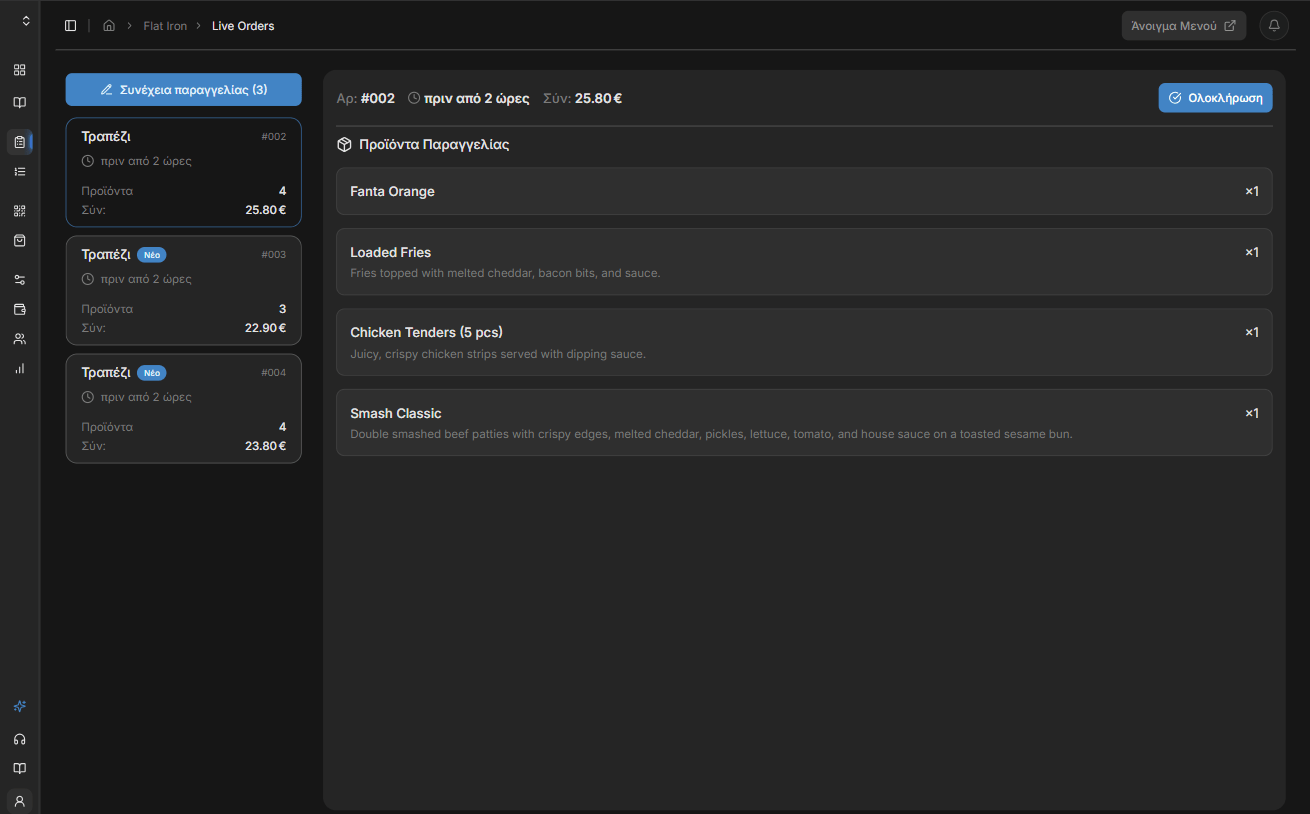Open Flat Iron breadcrumb link
This screenshot has height=814, width=1310.
coord(165,26)
